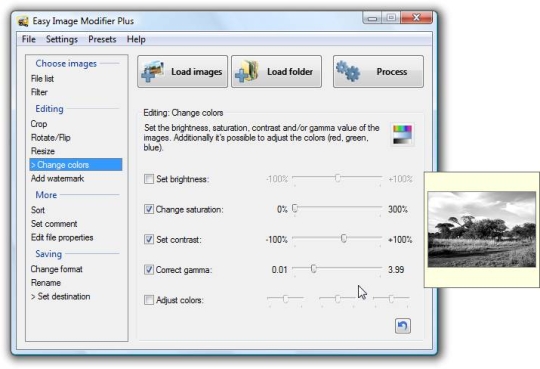Click the app icon in title bar
The image size is (540, 369).
pyautogui.click(x=23, y=21)
